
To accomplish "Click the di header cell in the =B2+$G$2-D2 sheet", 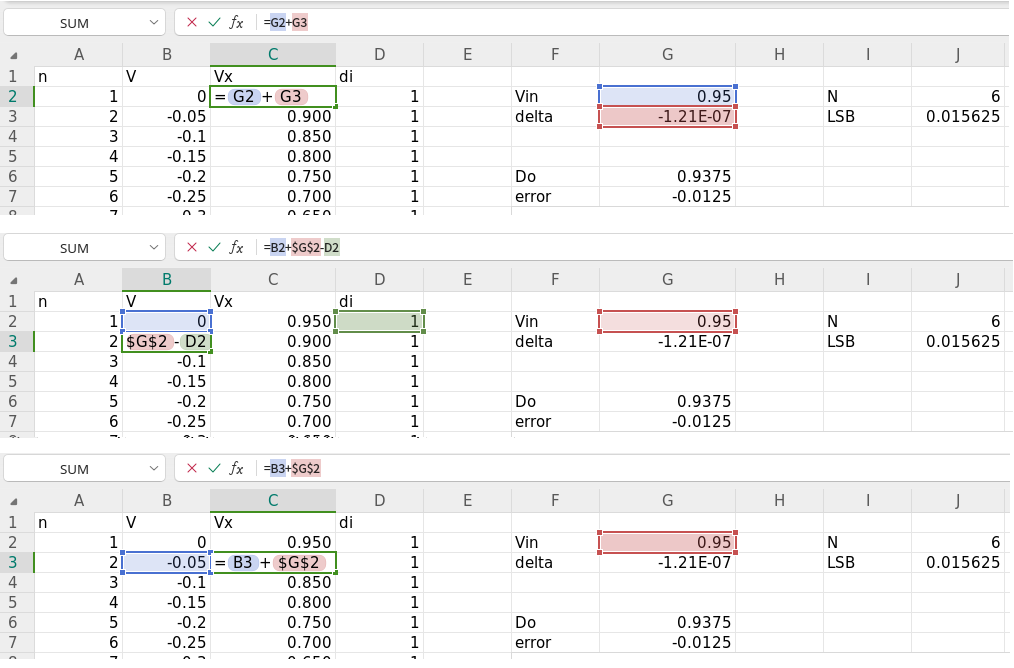I will pos(380,301).
